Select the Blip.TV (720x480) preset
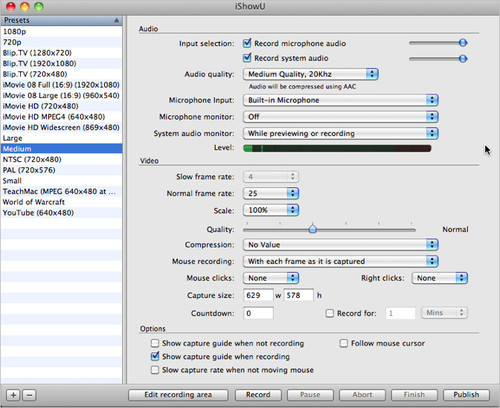500x408 pixels. (x=61, y=74)
